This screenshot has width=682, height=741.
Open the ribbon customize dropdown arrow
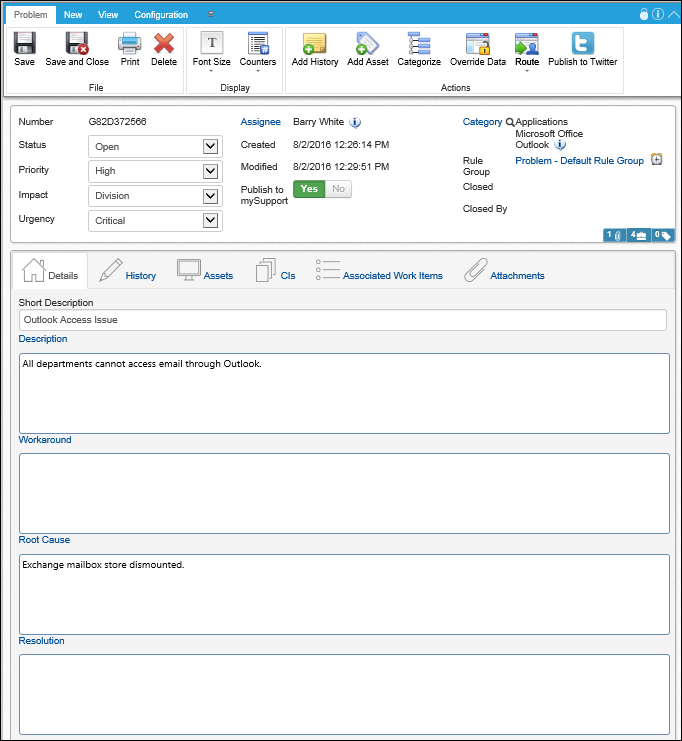click(x=211, y=14)
